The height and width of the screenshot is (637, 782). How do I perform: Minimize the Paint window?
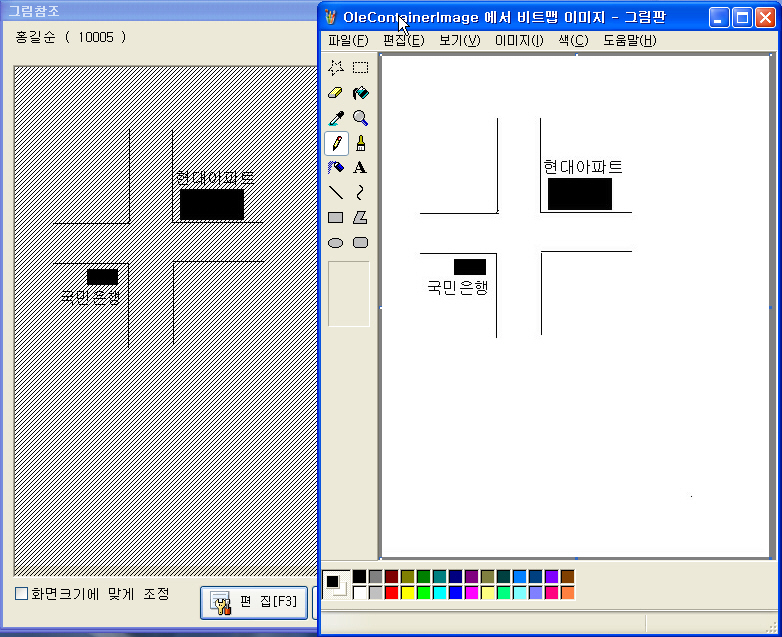coord(719,17)
